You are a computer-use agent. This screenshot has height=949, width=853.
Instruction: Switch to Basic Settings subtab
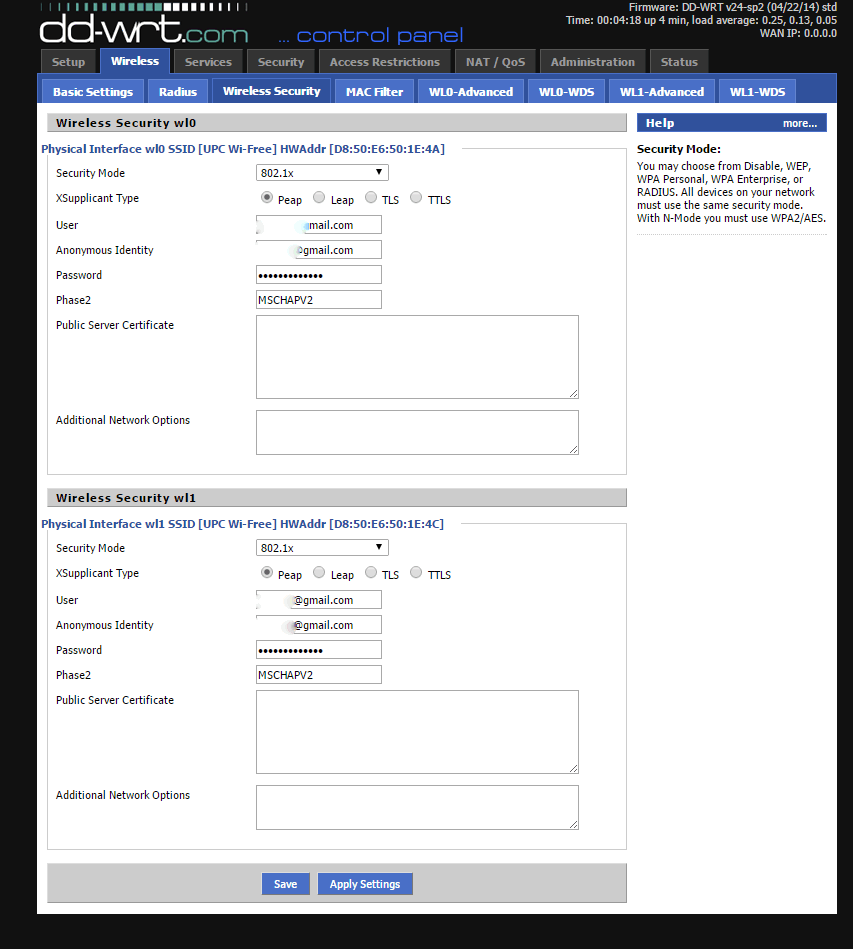pos(93,92)
